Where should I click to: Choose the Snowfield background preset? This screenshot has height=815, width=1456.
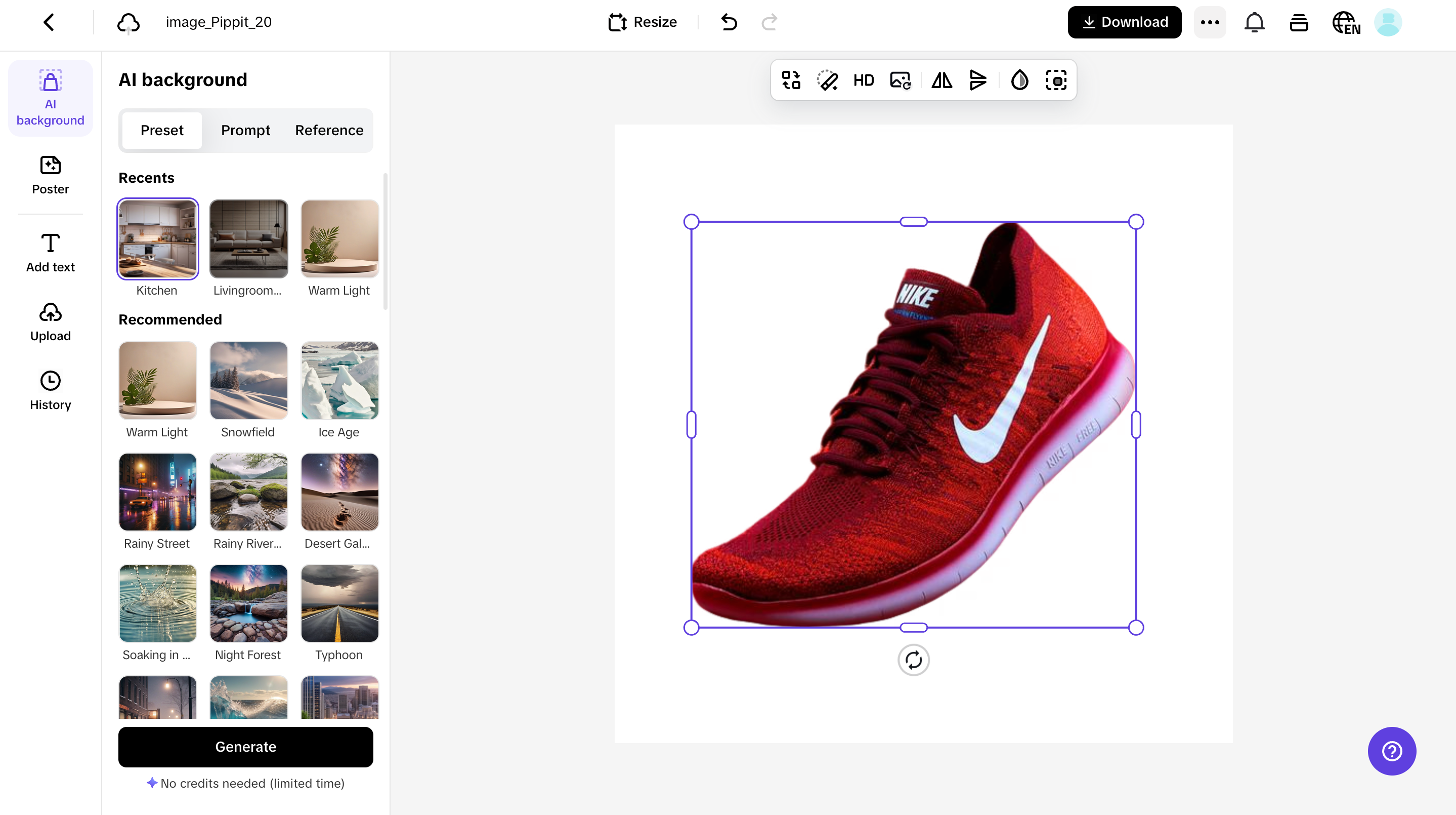click(x=249, y=380)
